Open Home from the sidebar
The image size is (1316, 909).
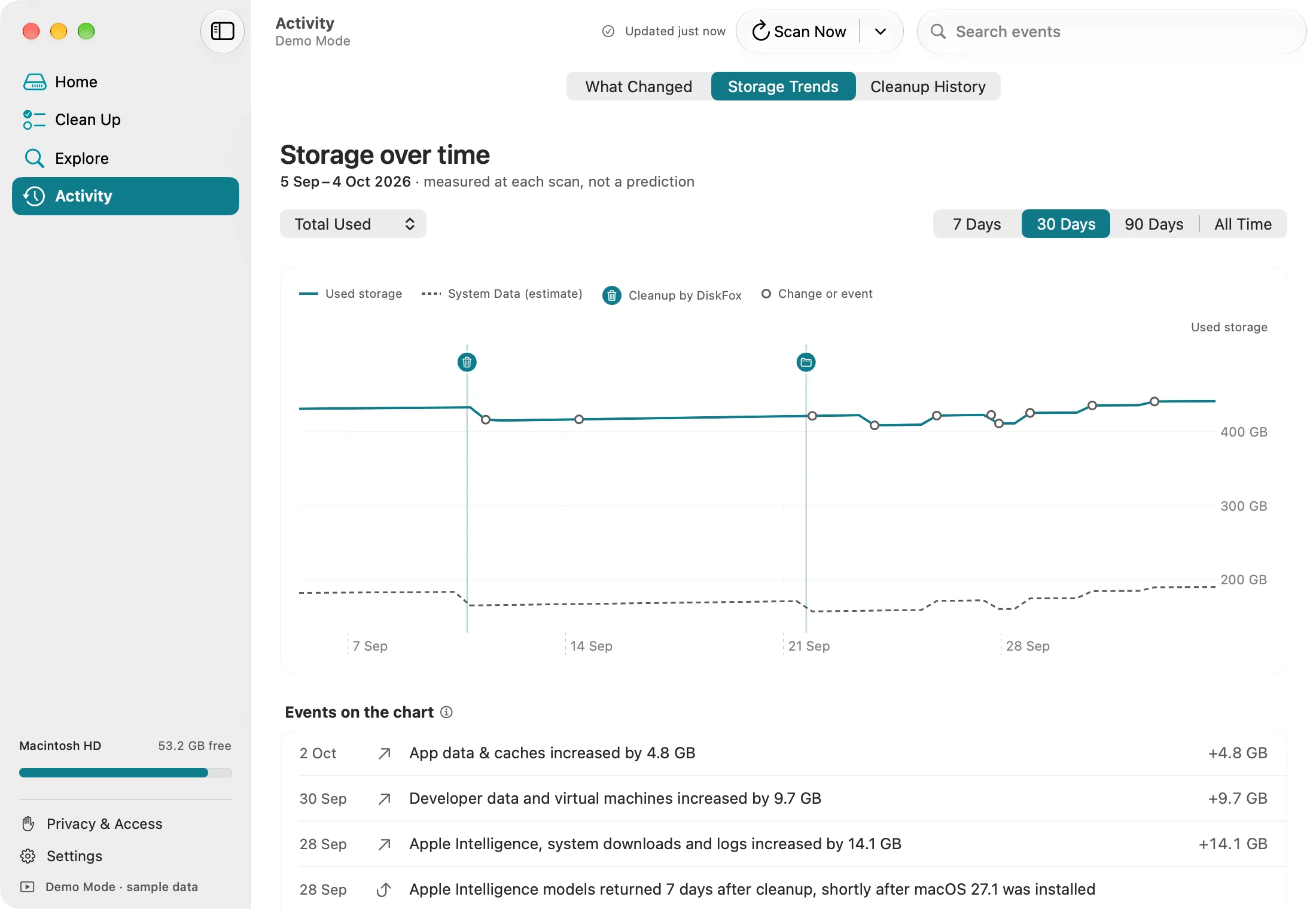pos(126,82)
